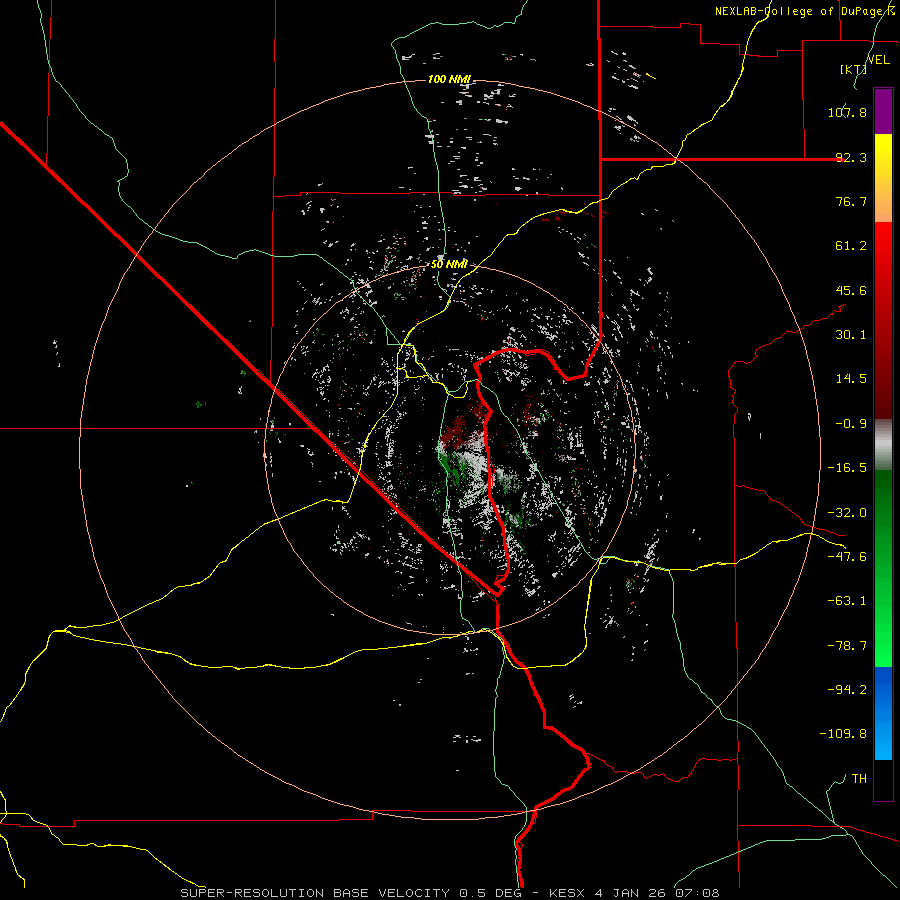900x900 pixels.
Task: Click the 76.7 scale value
Action: 851,201
